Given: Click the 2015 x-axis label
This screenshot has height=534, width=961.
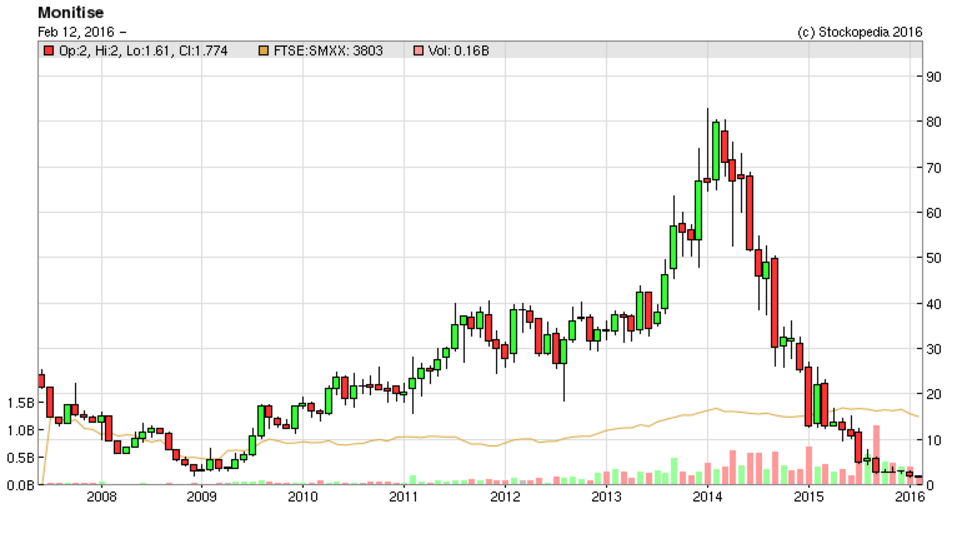Looking at the screenshot, I should [x=808, y=496].
